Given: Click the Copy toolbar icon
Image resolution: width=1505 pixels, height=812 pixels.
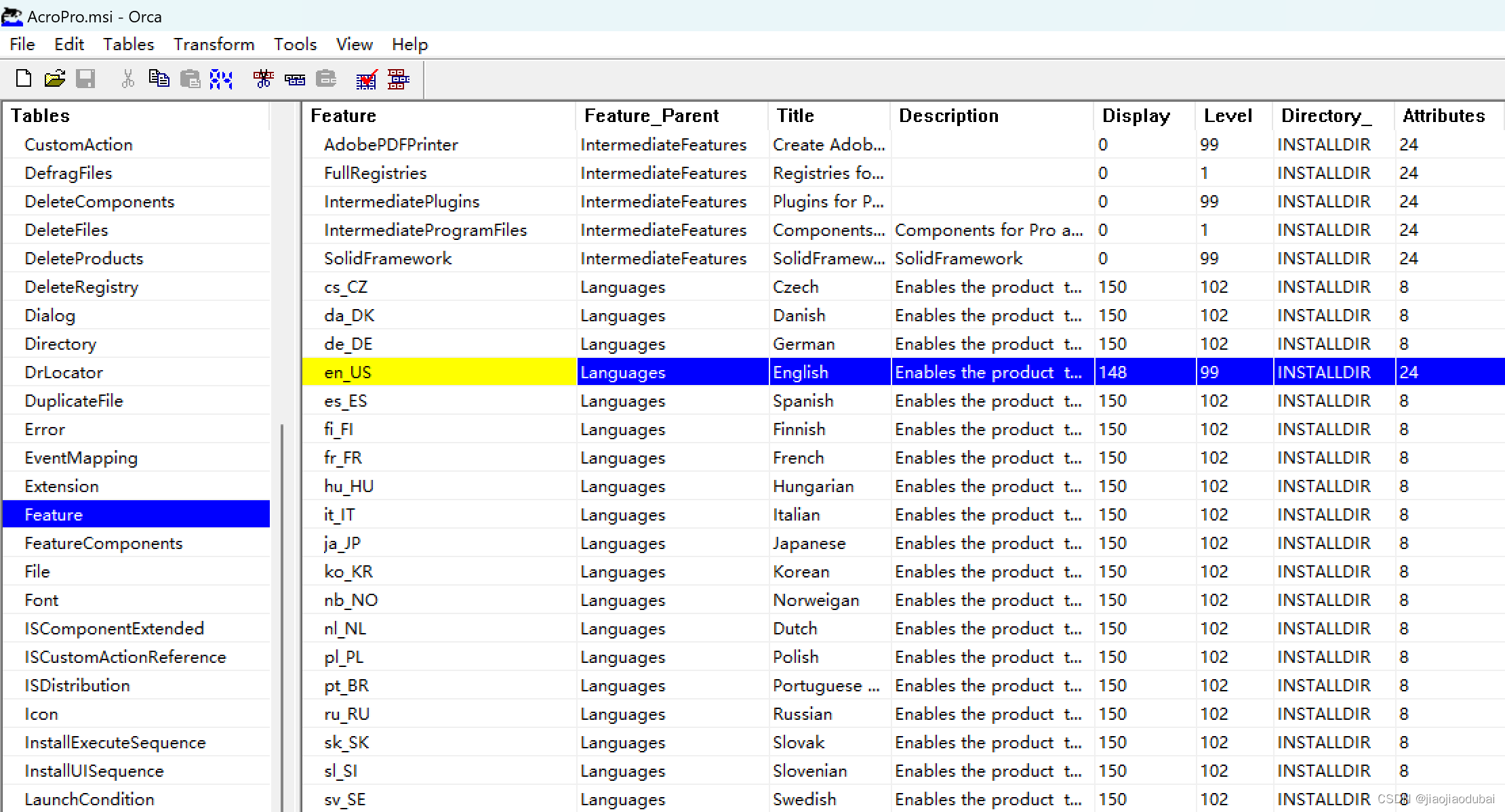Looking at the screenshot, I should 159,79.
